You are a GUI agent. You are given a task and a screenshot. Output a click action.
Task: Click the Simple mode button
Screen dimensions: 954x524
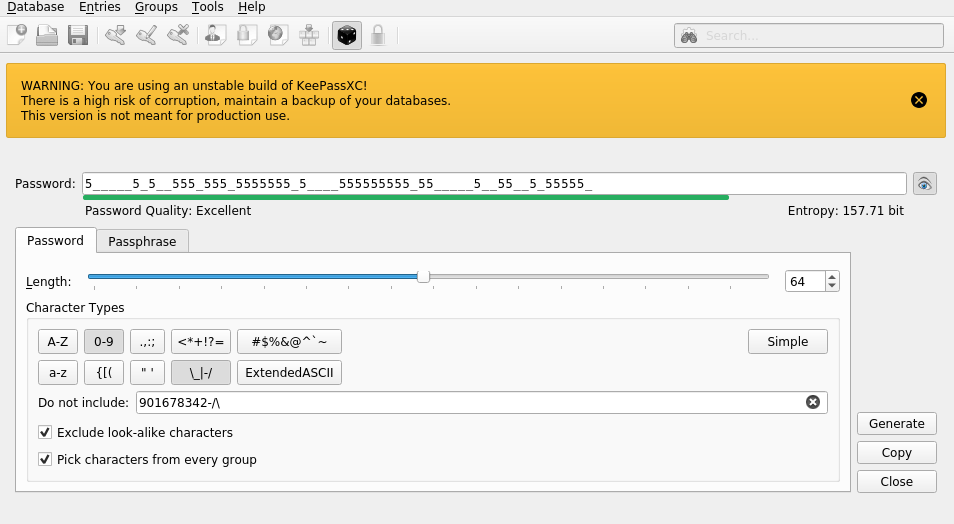787,341
